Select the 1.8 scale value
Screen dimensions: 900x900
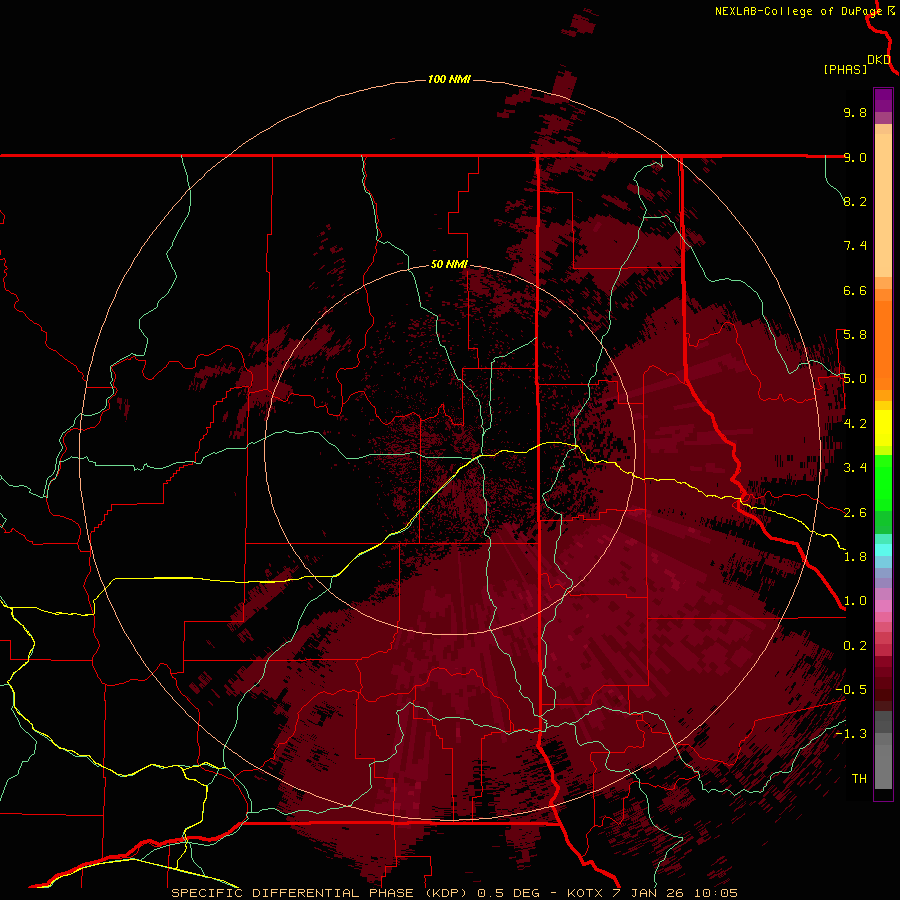(855, 557)
